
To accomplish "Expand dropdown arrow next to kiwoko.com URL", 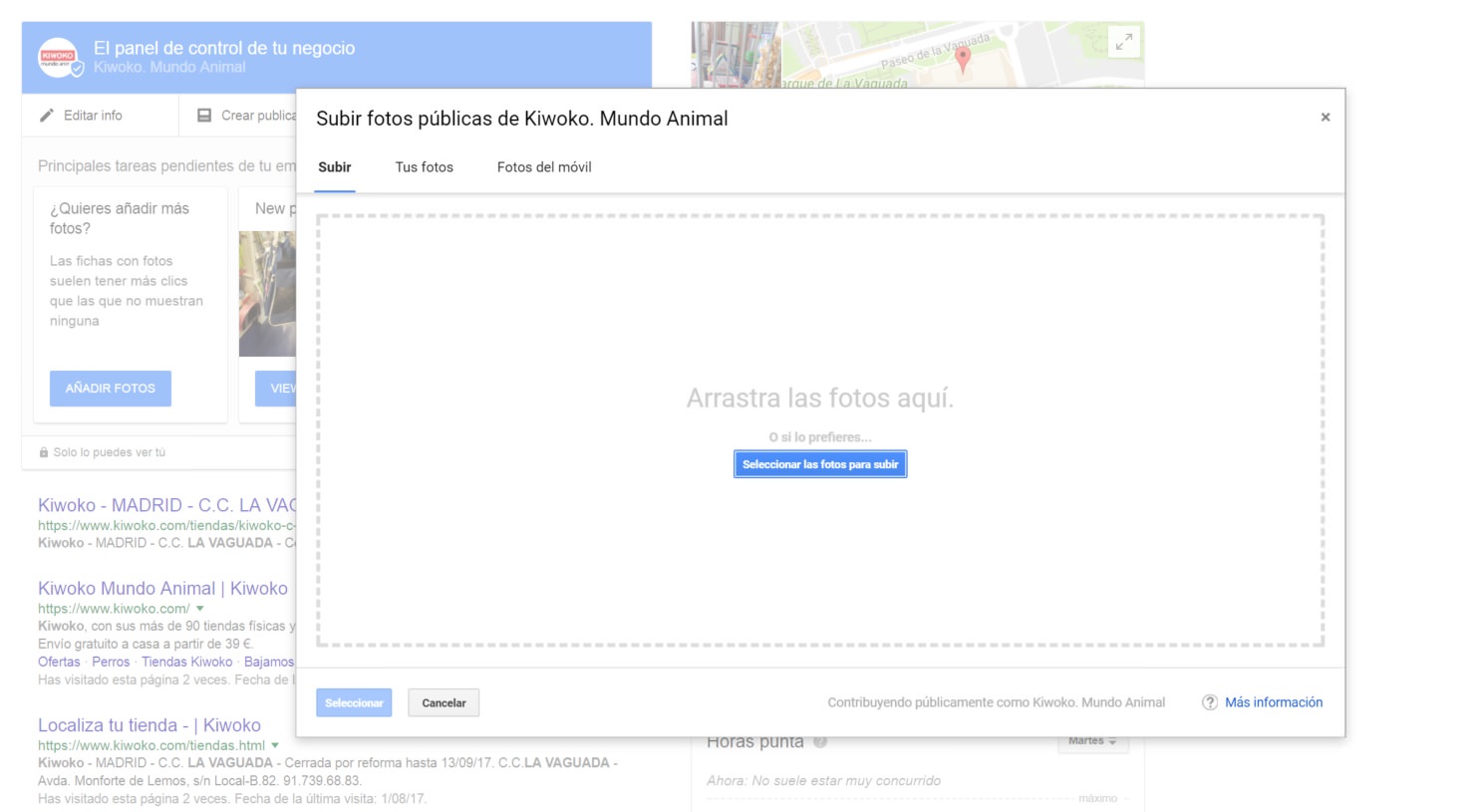I will [x=199, y=609].
